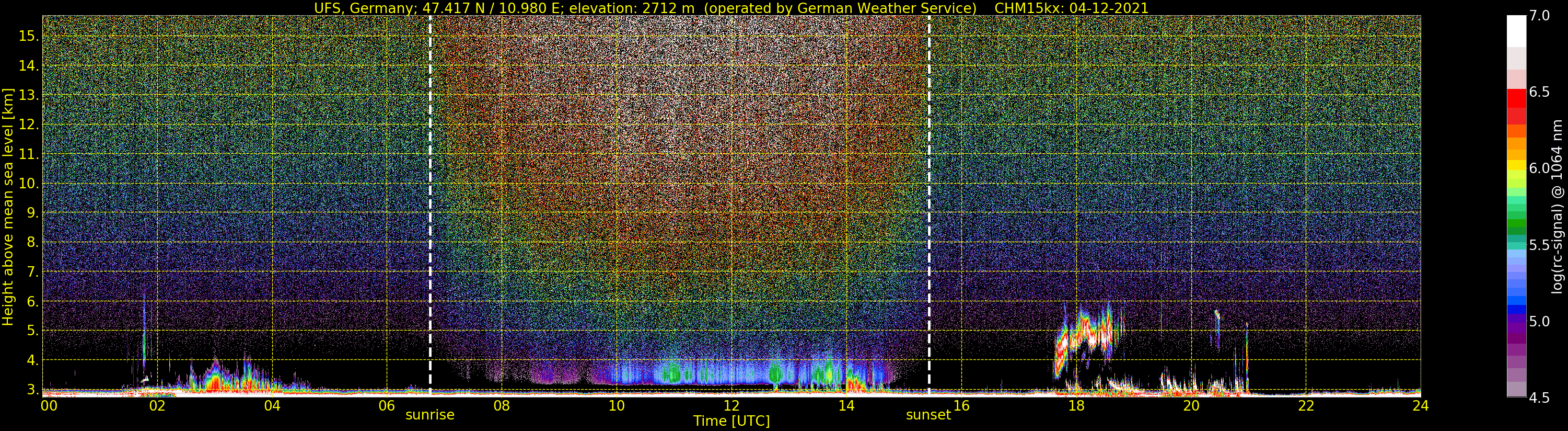Click the '4.5' colorbar tick label

[1539, 398]
